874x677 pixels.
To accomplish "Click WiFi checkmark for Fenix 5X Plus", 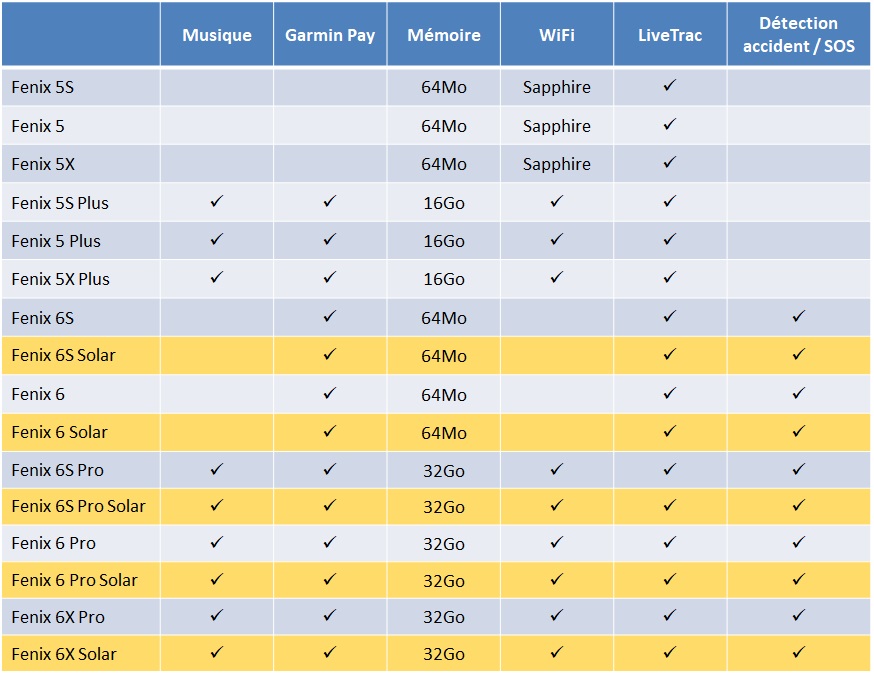I will click(x=557, y=278).
